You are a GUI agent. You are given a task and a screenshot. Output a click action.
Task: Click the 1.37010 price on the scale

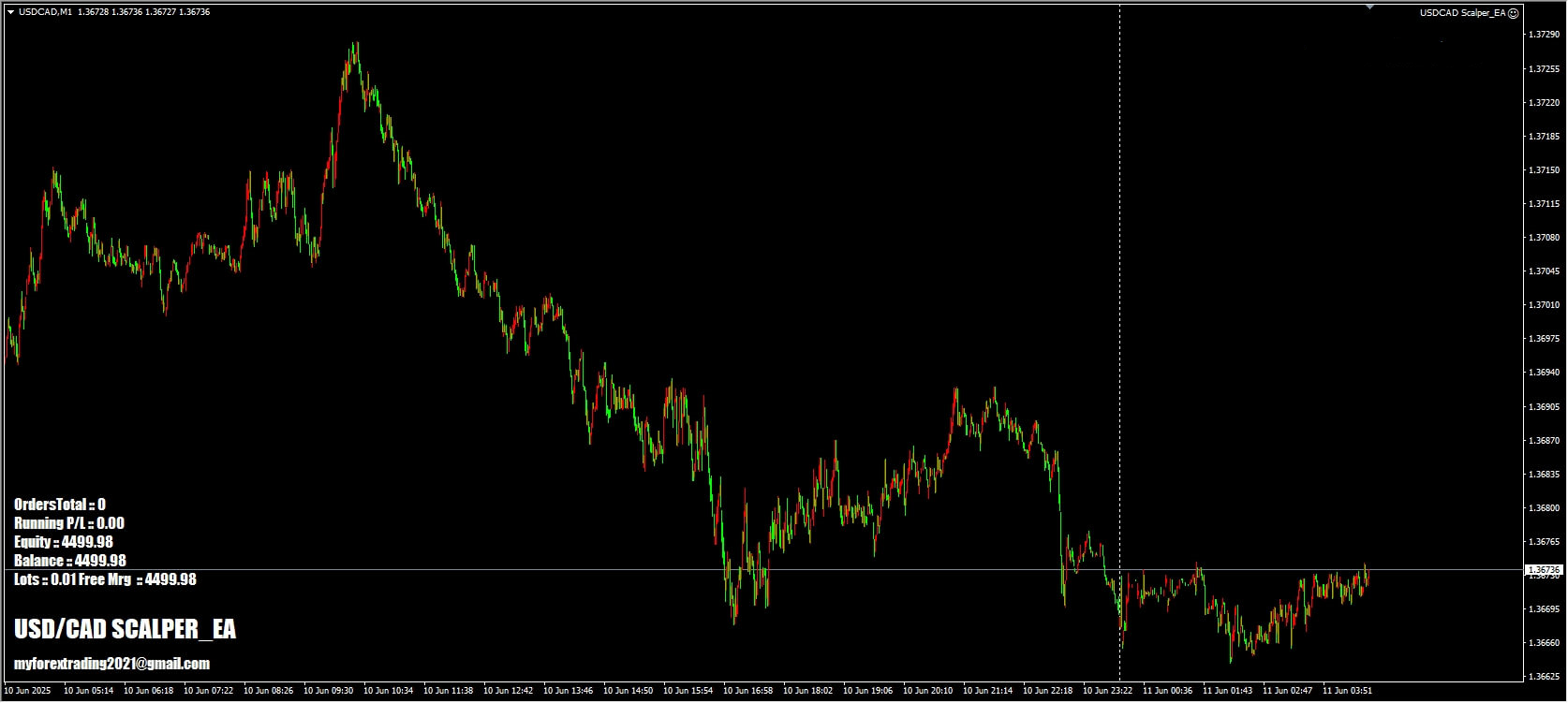click(1543, 305)
